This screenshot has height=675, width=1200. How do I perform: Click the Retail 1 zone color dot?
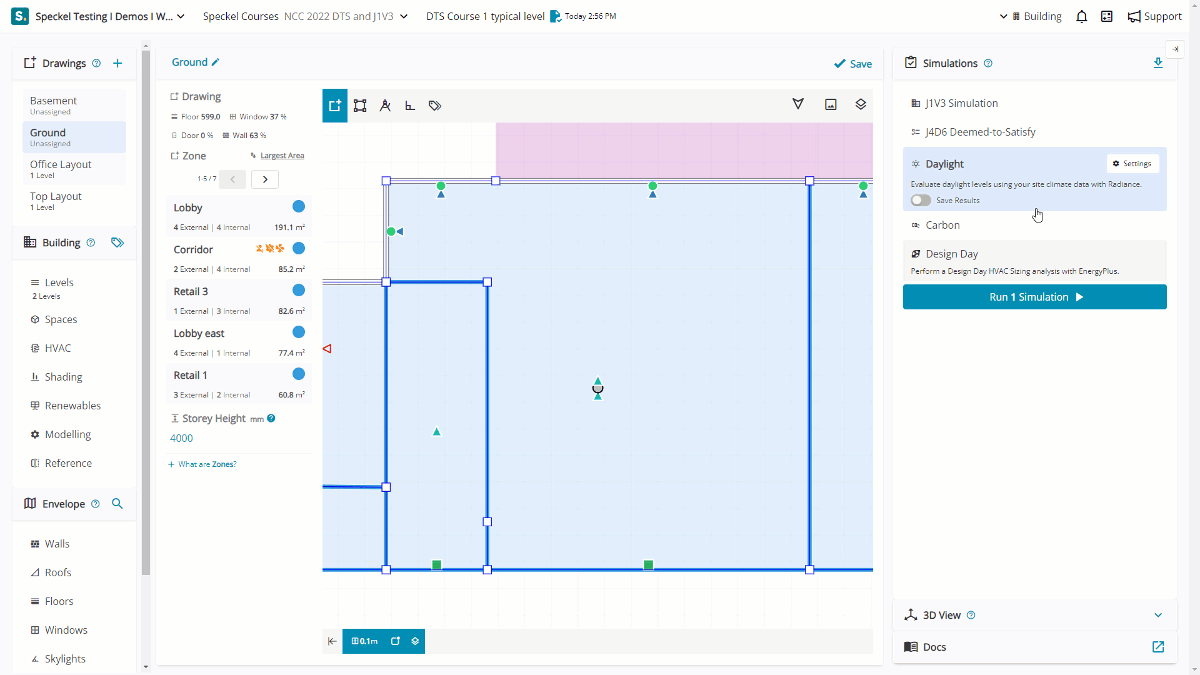[x=298, y=374]
